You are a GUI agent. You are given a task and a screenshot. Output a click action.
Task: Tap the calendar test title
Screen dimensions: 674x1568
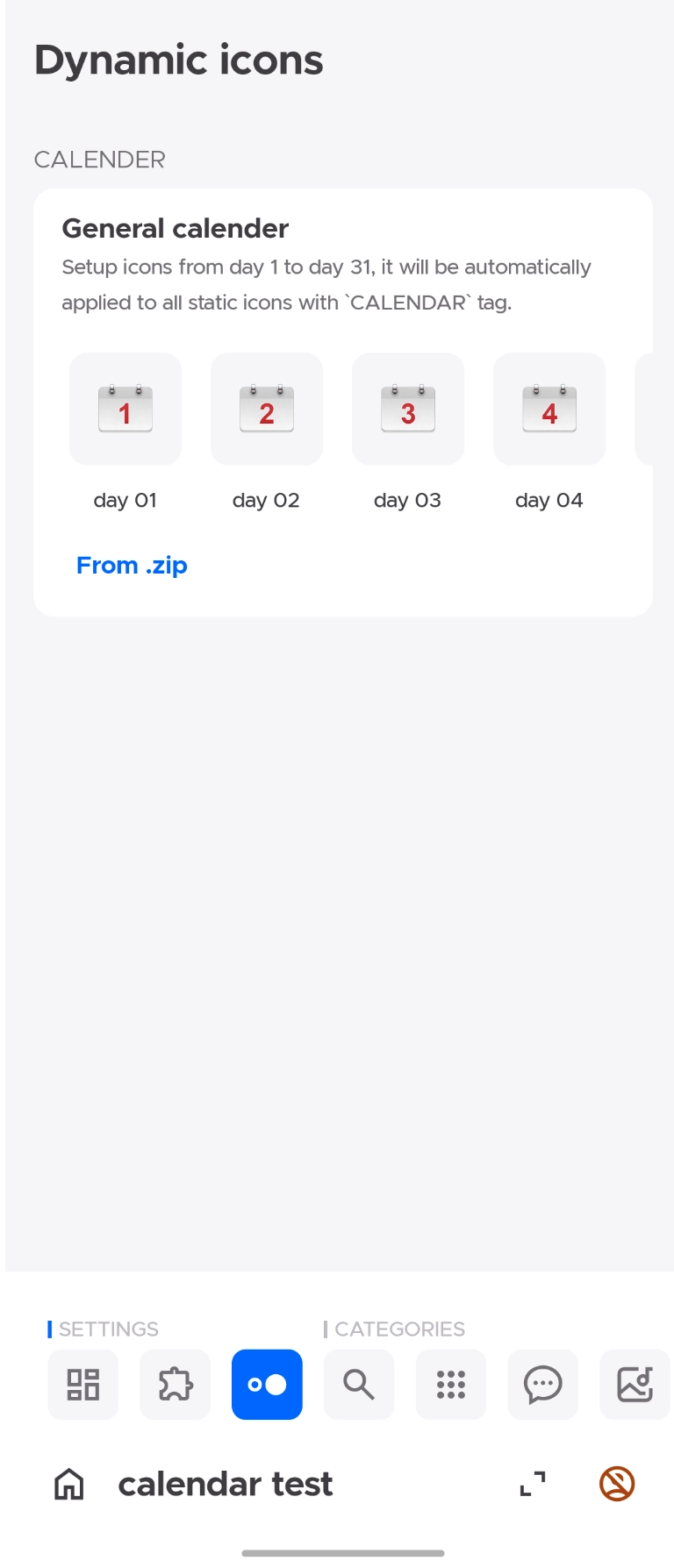[x=226, y=1484]
